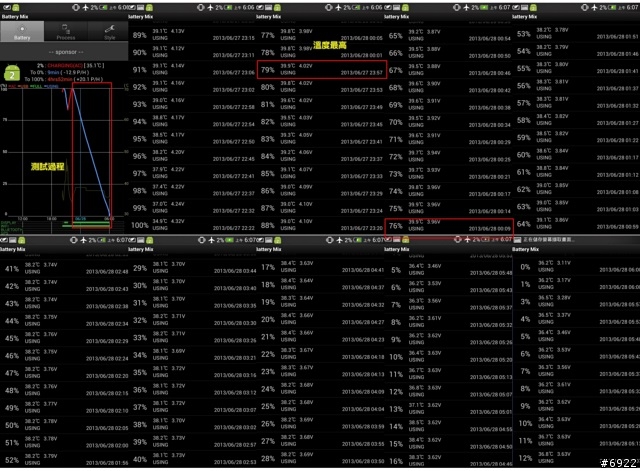
Task: Select the 37% battery log row
Action: (192, 407)
